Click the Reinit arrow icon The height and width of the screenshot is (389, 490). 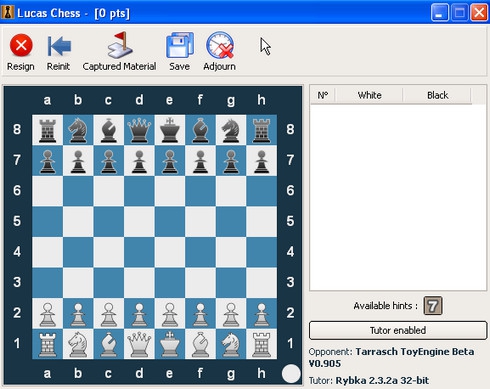pos(59,46)
